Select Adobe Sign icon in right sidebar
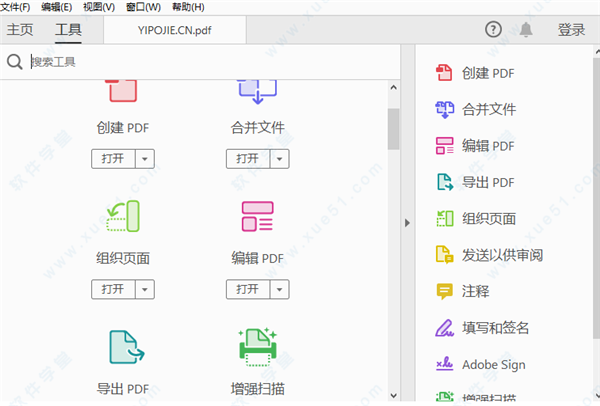 pyautogui.click(x=445, y=364)
